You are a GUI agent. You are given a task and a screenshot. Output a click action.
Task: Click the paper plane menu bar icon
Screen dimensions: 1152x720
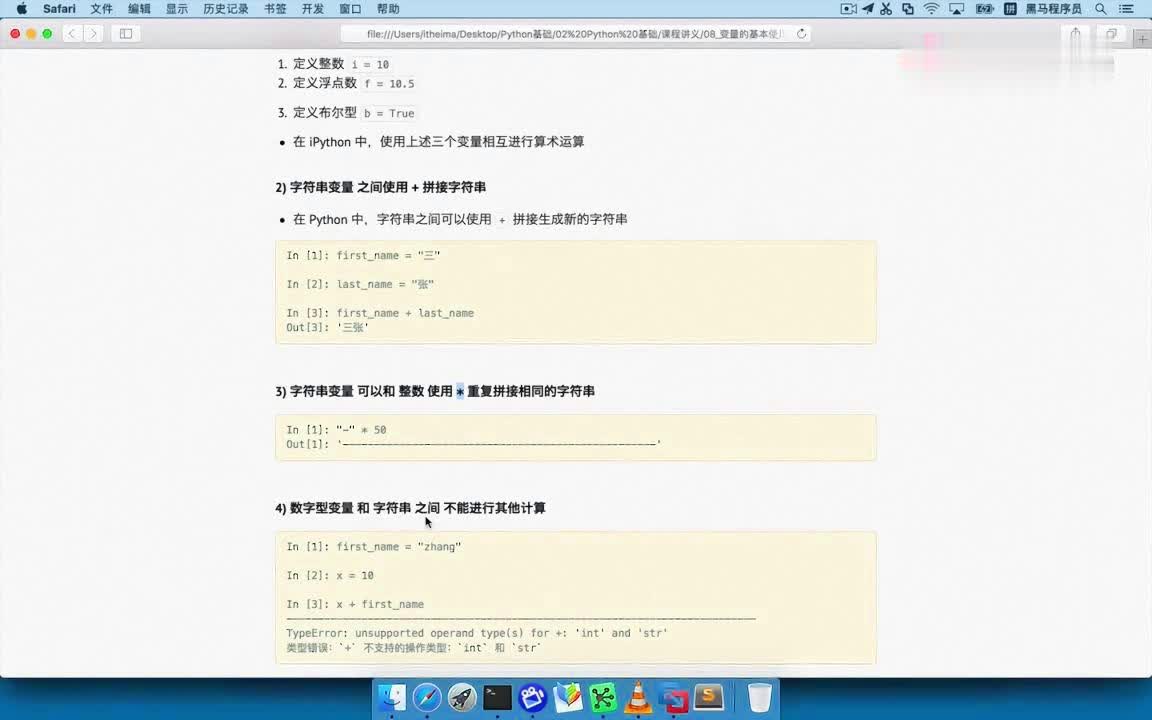coord(868,9)
